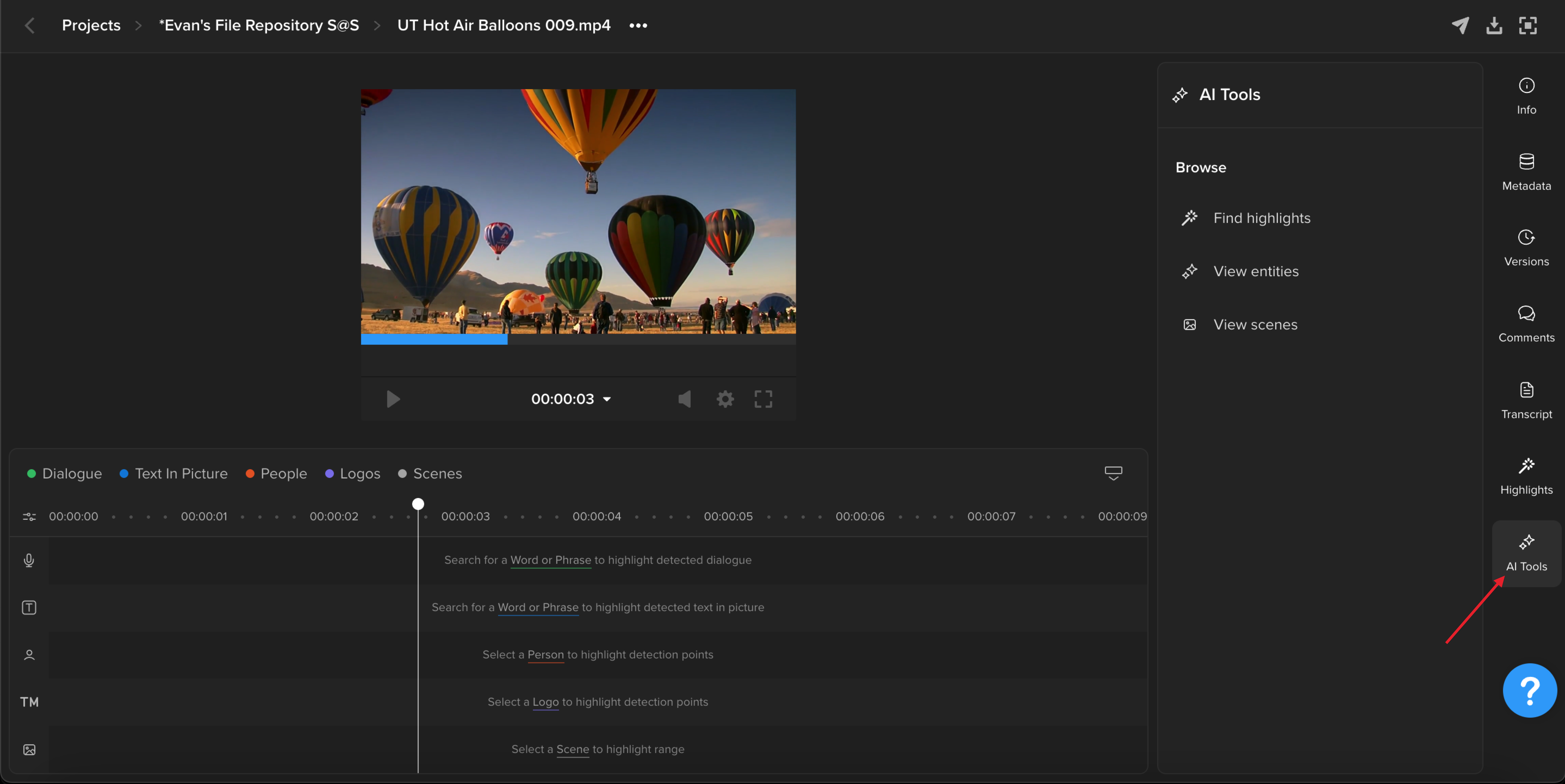Image resolution: width=1565 pixels, height=784 pixels.
Task: Open the Metadata panel
Action: pos(1526,172)
